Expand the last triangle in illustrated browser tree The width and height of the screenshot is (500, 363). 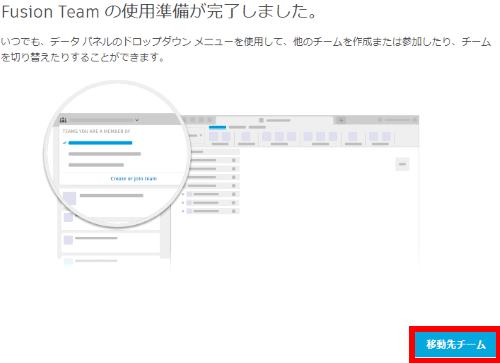tap(183, 211)
